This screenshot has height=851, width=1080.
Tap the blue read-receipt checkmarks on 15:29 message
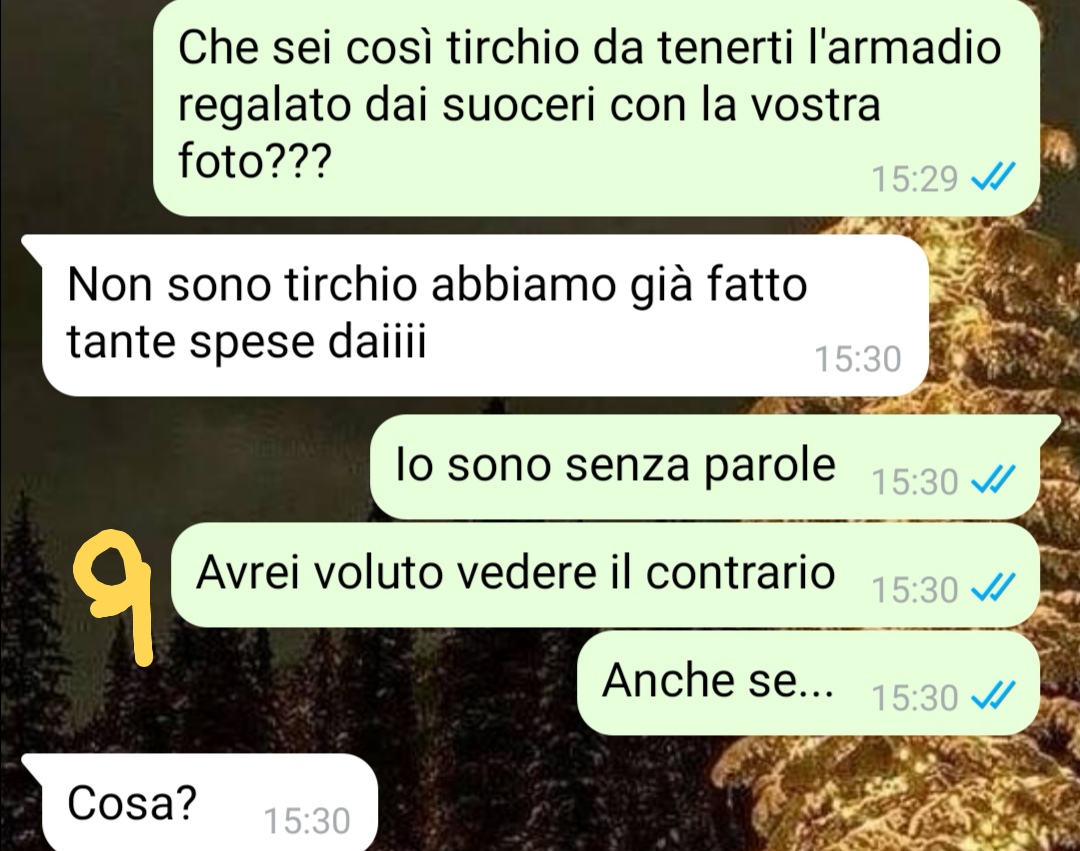pyautogui.click(x=993, y=177)
